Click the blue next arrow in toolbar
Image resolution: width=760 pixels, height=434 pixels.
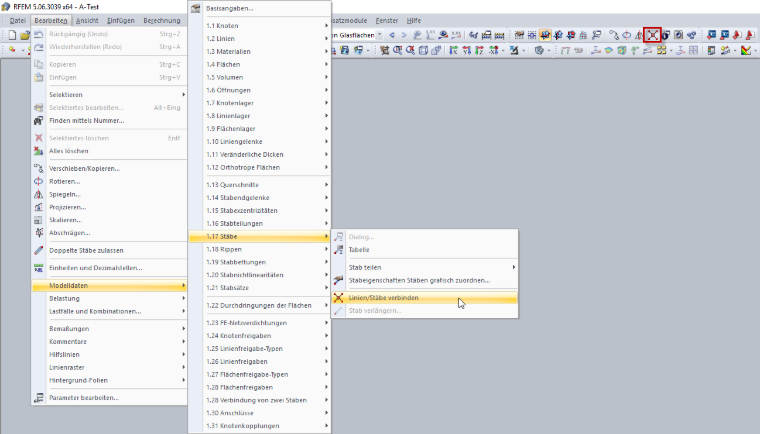point(404,35)
